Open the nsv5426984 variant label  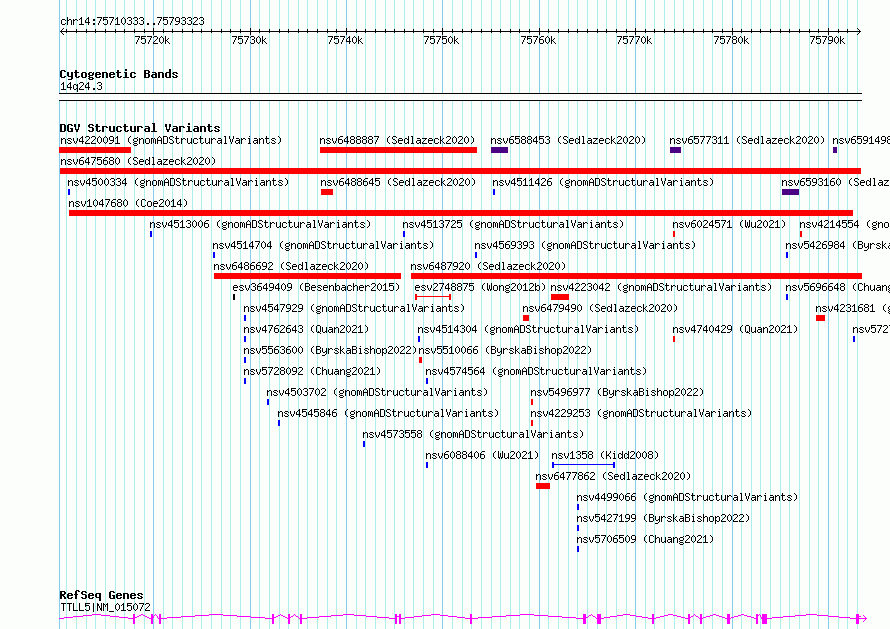837,245
